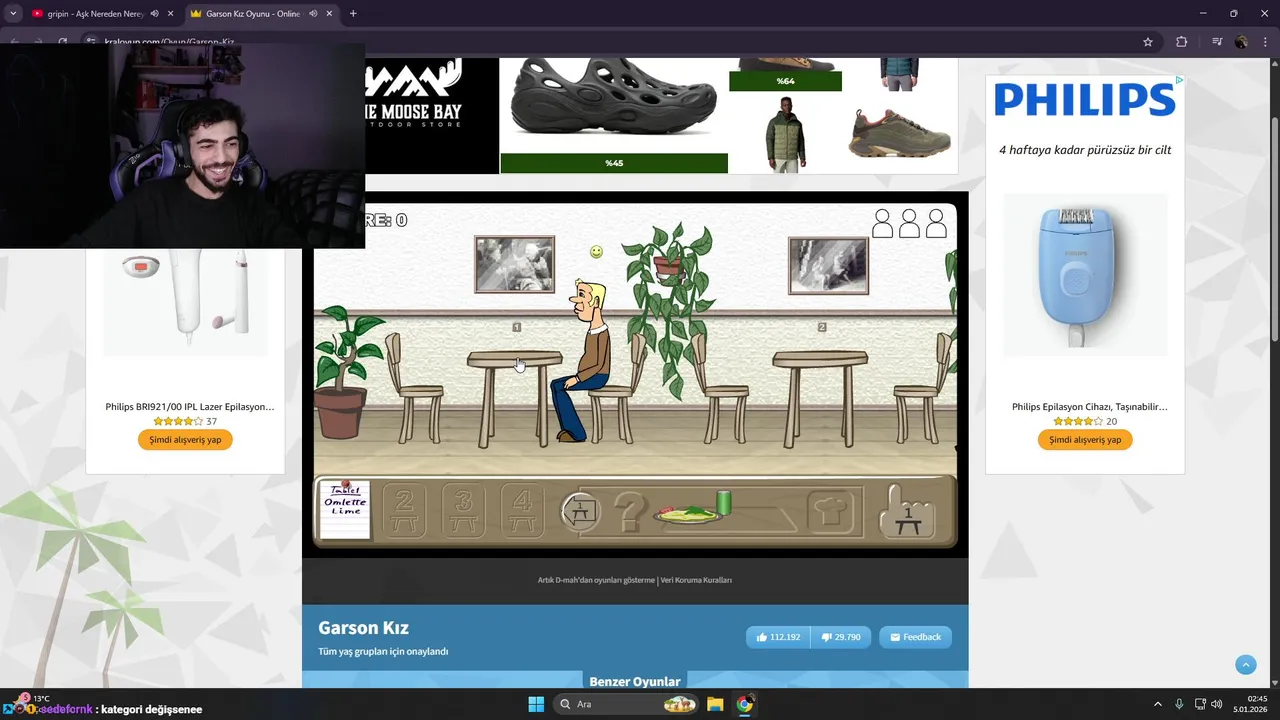
Task: Open the browser extensions puzzle icon
Action: pyautogui.click(x=1181, y=42)
